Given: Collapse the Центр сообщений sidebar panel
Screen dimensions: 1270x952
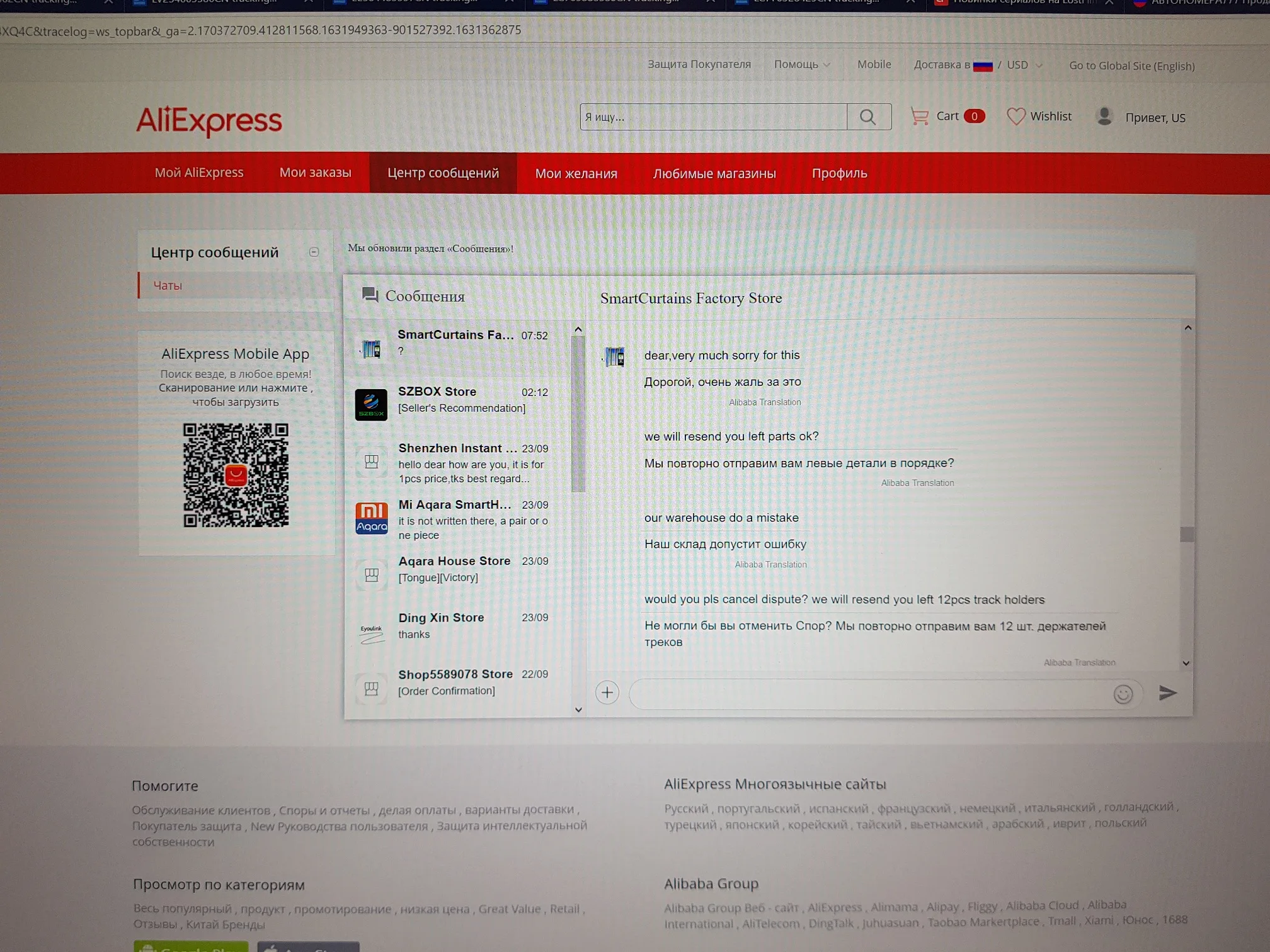Looking at the screenshot, I should (314, 252).
